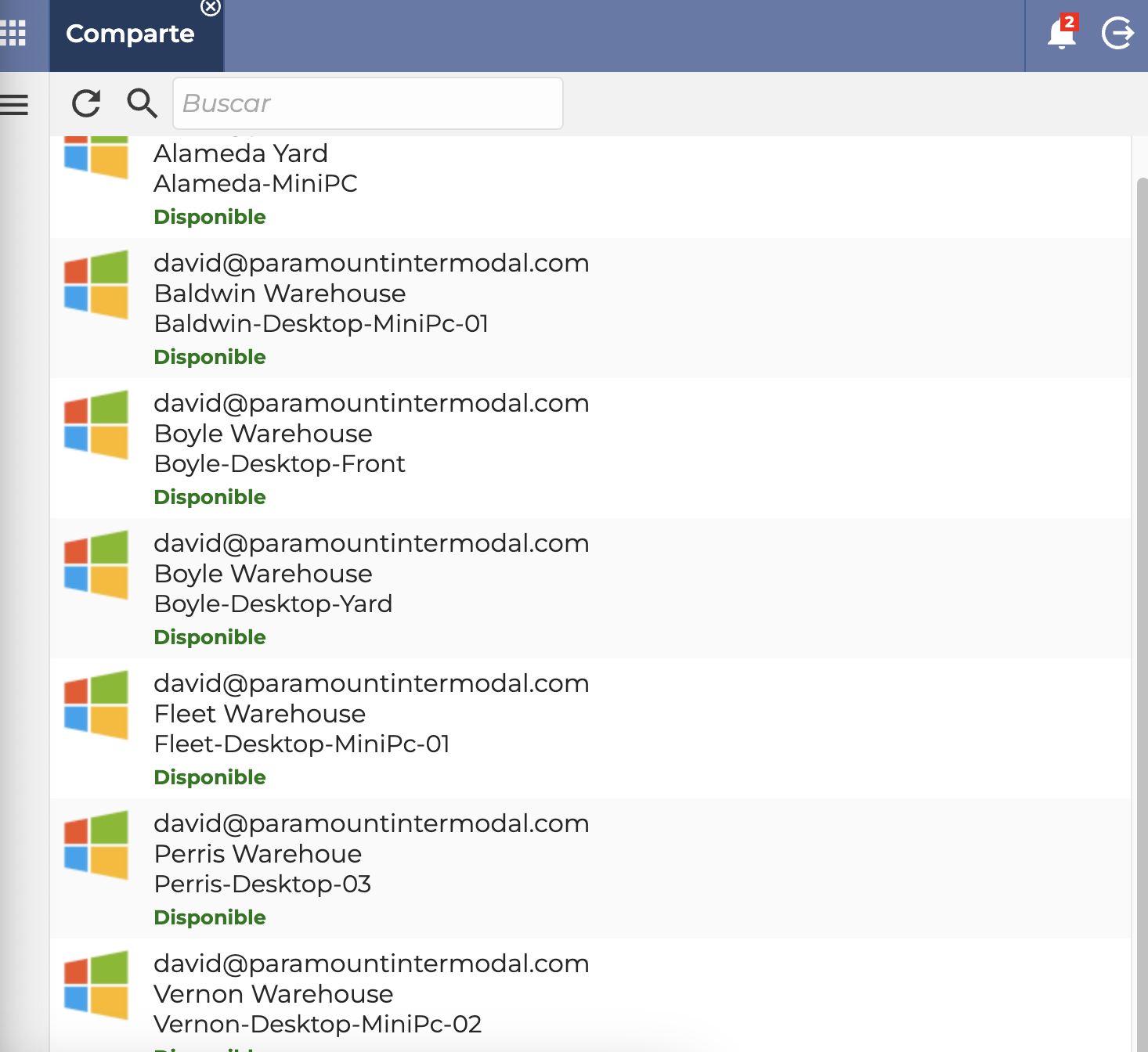Click Perris Warehoue group label
1148x1052 pixels.
[x=258, y=854]
